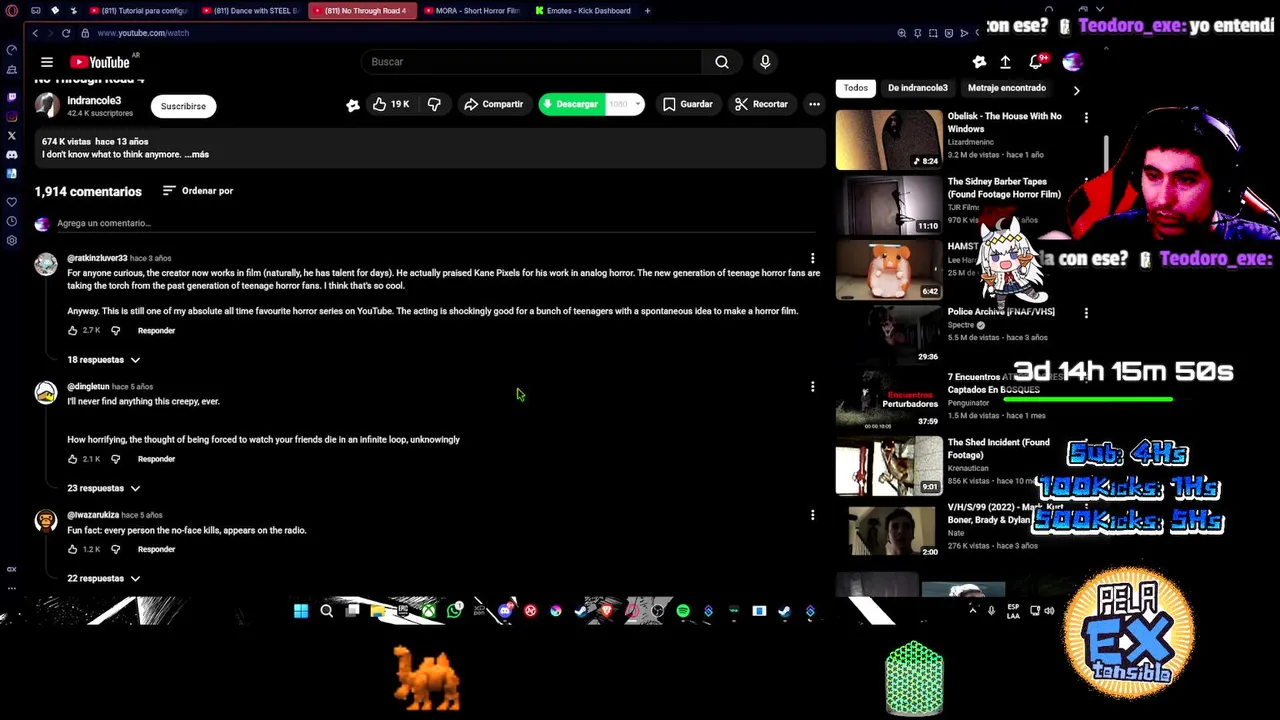Open the Ordenar por sort dropdown

pos(198,191)
